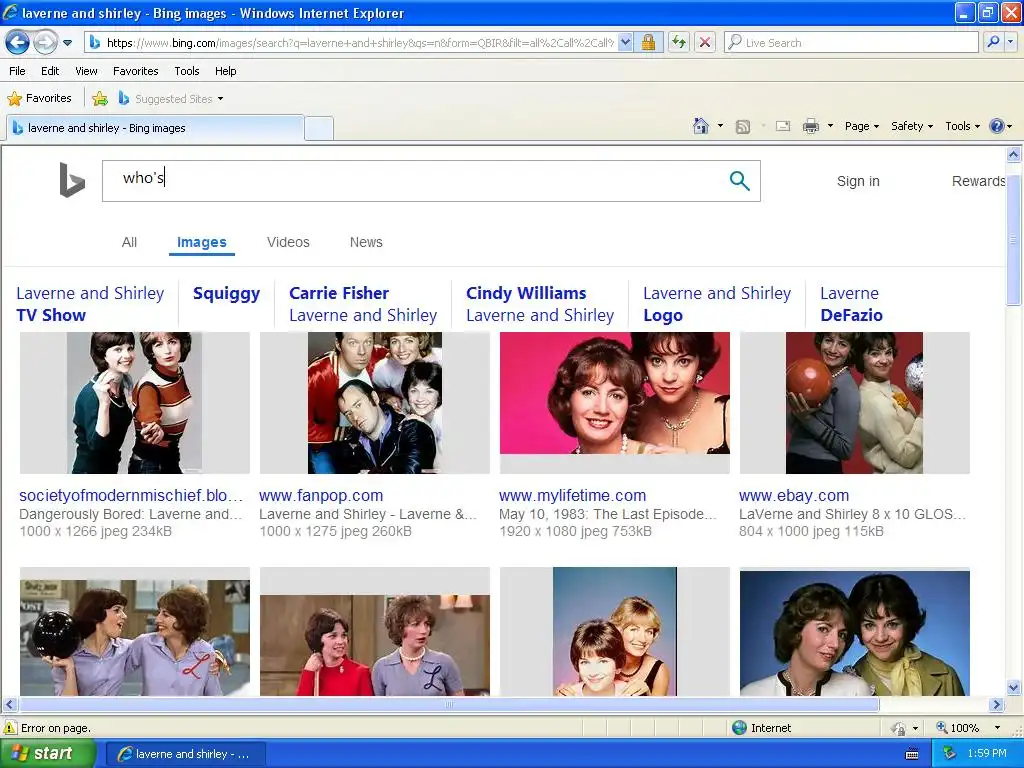
Task: Open the Favorites menu
Action: [135, 71]
